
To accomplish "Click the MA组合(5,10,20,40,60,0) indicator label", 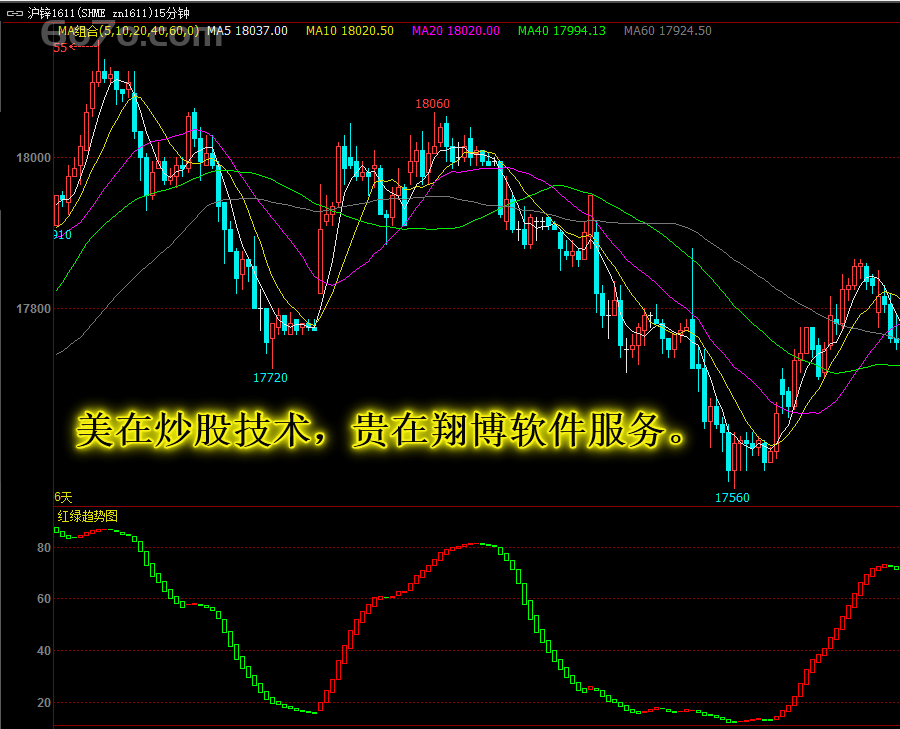I will click(x=129, y=31).
